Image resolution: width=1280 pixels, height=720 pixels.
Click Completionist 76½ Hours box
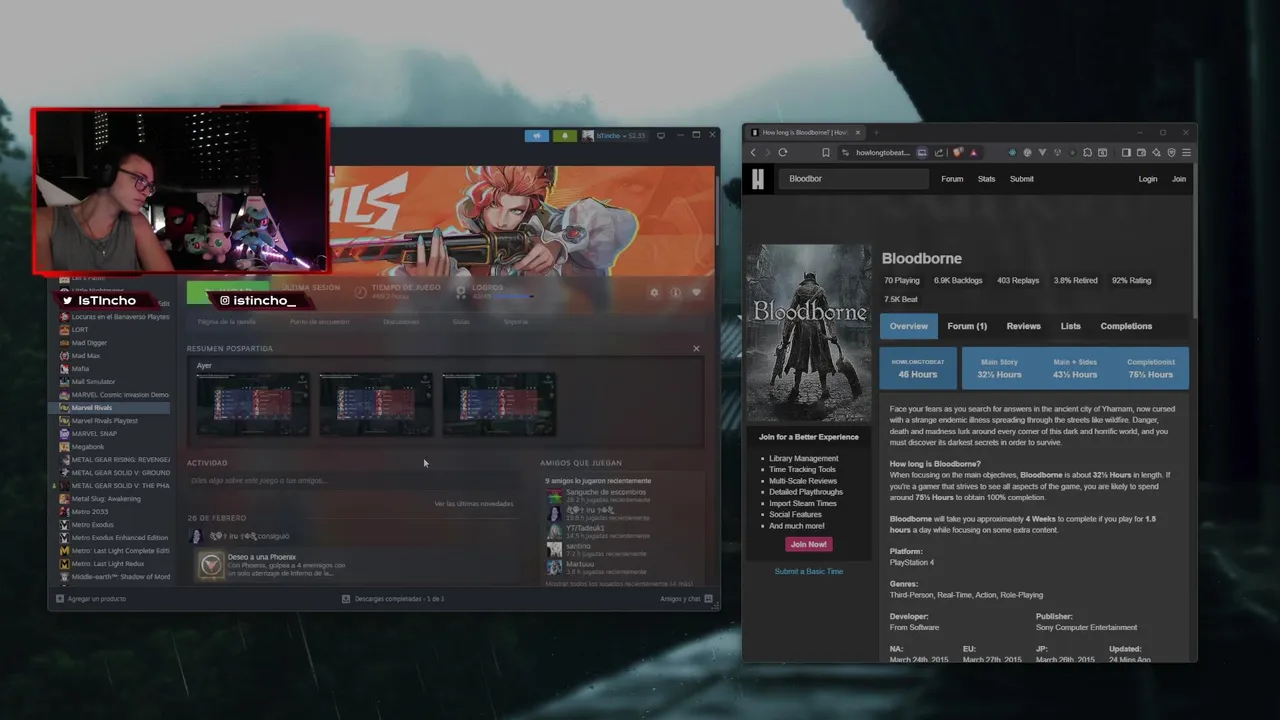click(x=1150, y=368)
